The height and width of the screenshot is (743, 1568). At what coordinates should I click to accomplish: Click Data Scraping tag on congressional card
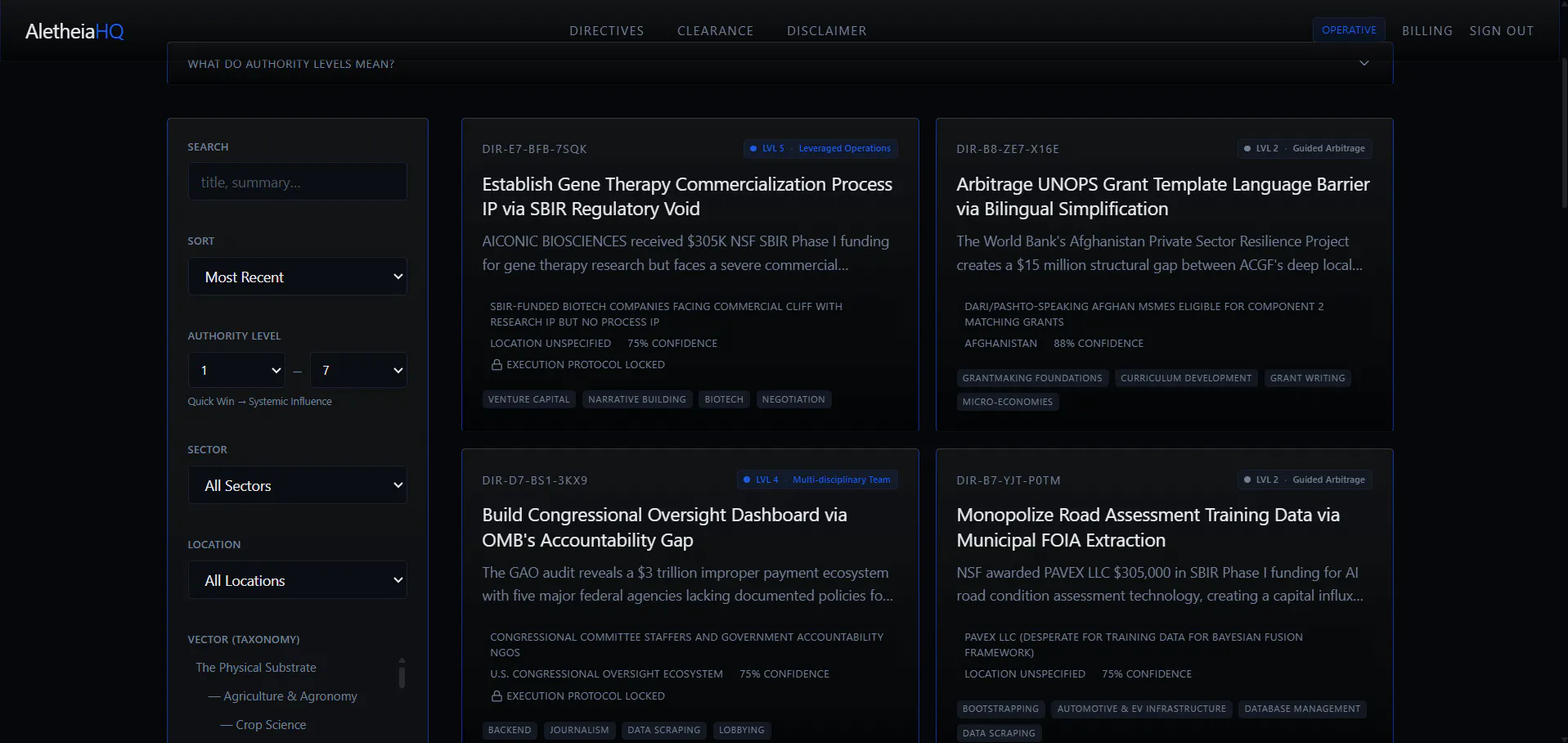(x=664, y=730)
